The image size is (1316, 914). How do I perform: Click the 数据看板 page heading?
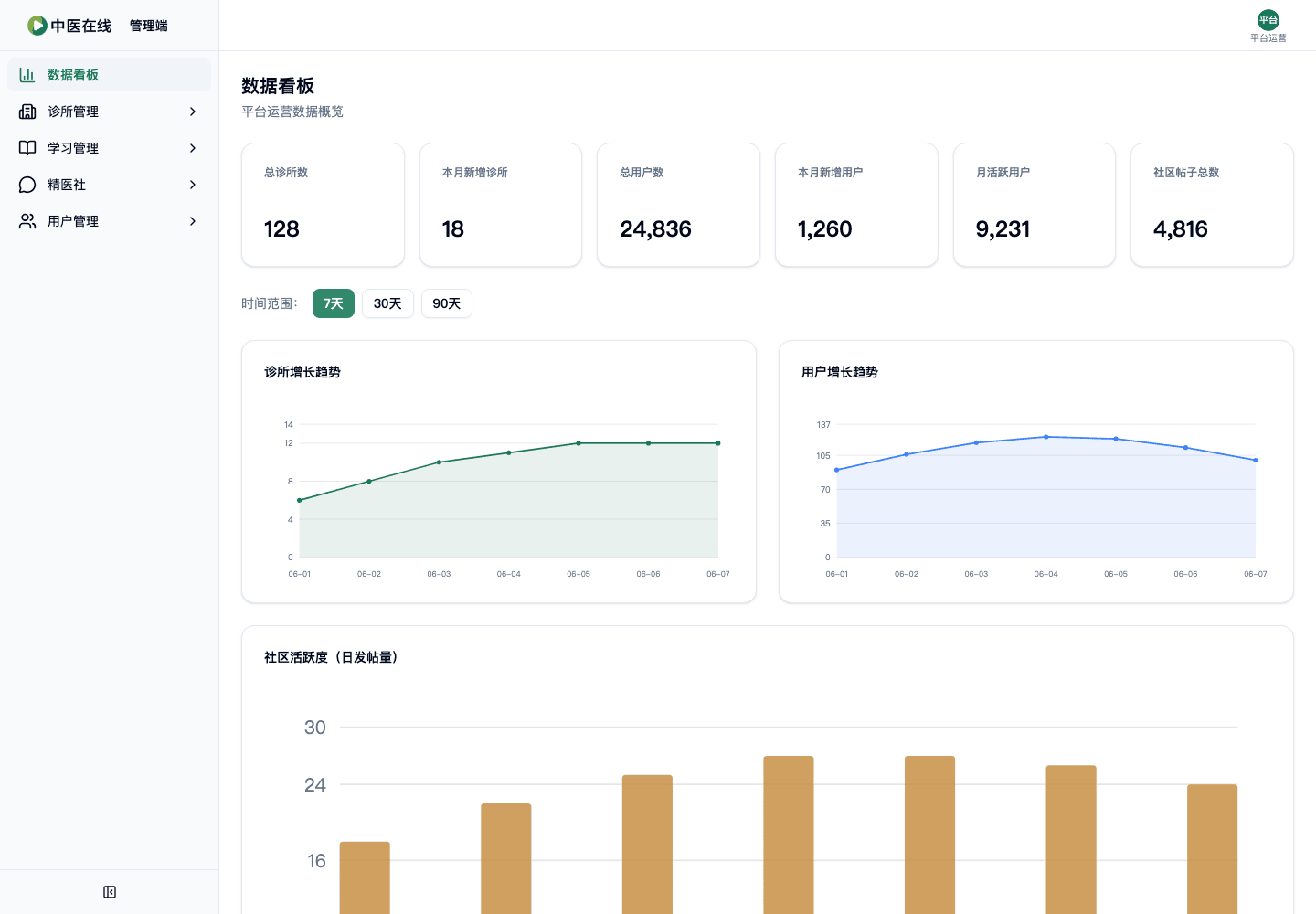278,86
